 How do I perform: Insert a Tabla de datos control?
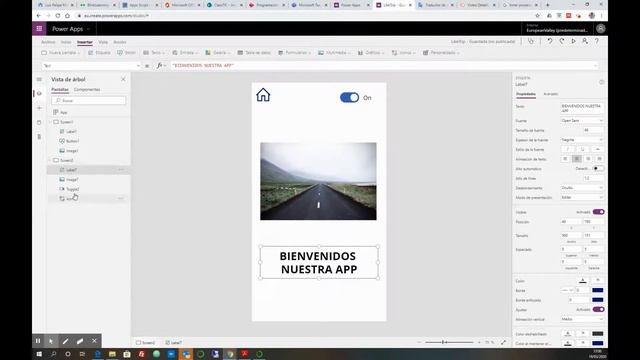coord(254,53)
